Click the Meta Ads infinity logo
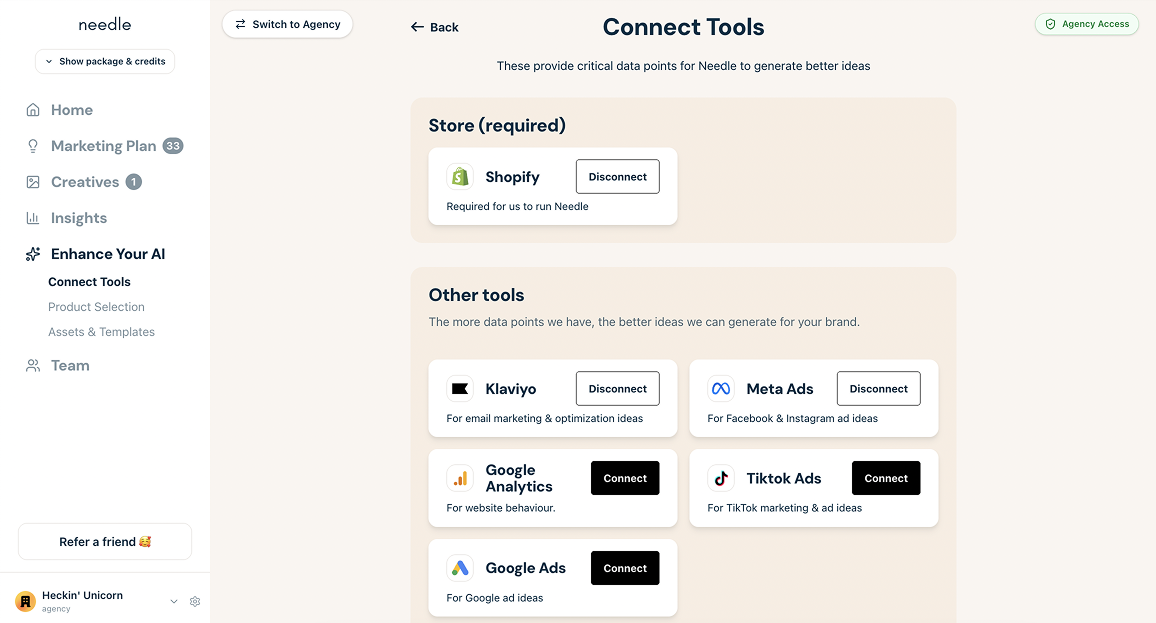The width and height of the screenshot is (1156, 623). coord(721,389)
